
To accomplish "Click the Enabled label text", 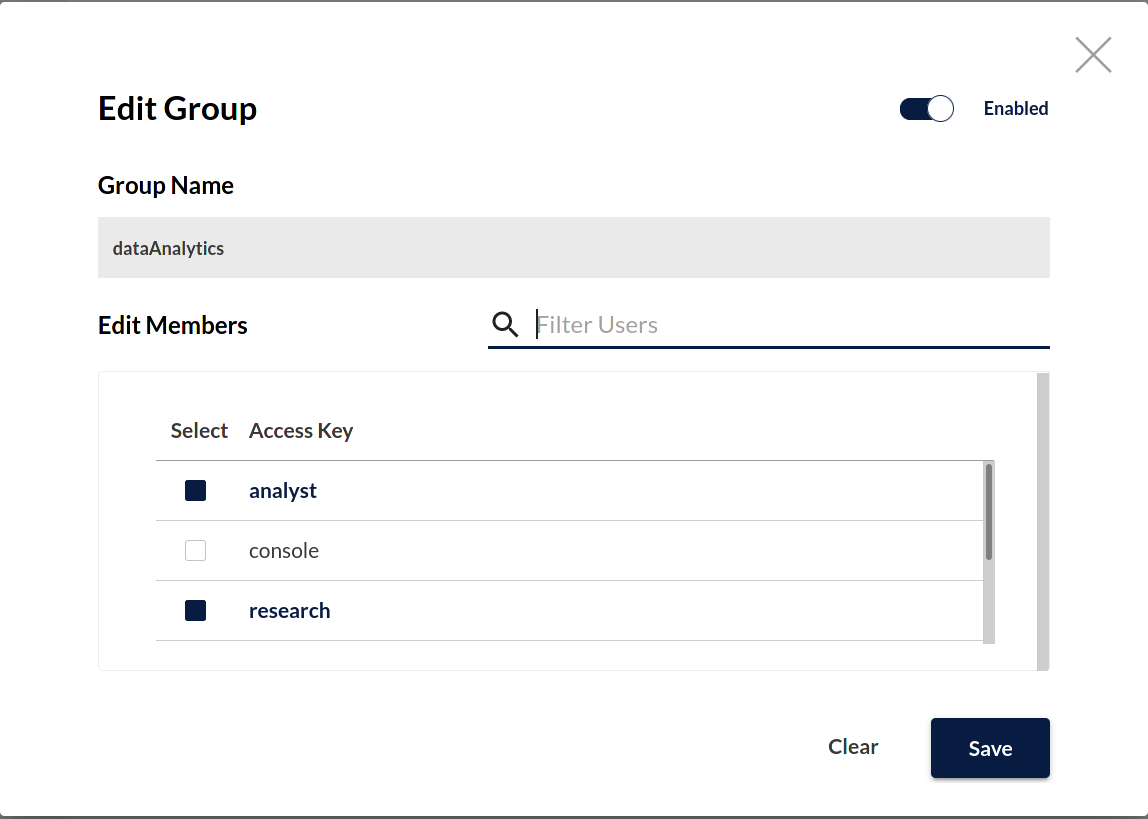I will [1015, 108].
